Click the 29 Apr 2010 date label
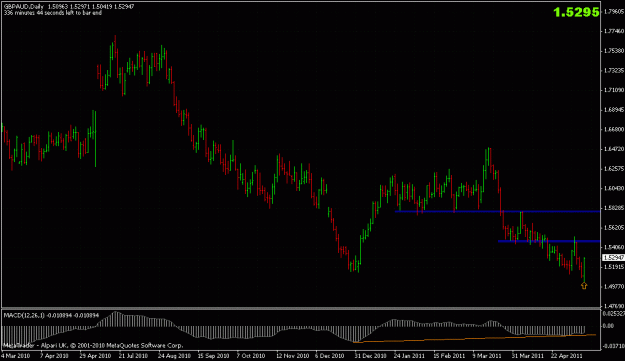625x361 pixels. click(x=95, y=355)
